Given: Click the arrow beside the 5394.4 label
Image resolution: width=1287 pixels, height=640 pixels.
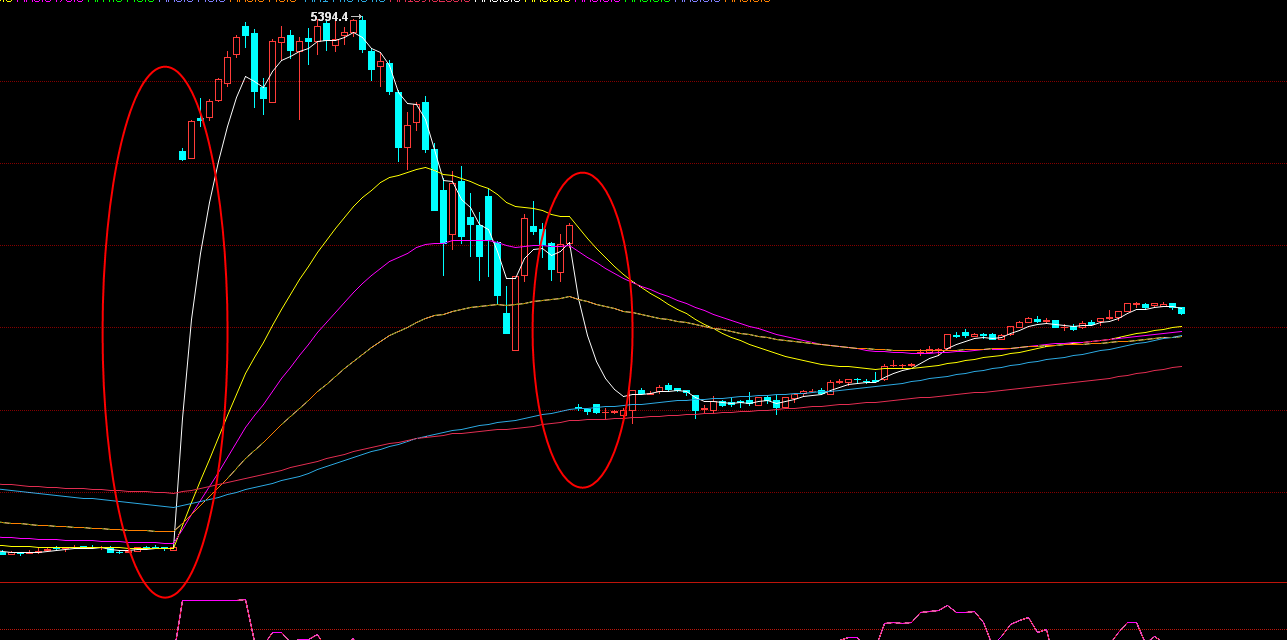Looking at the screenshot, I should 355,17.
